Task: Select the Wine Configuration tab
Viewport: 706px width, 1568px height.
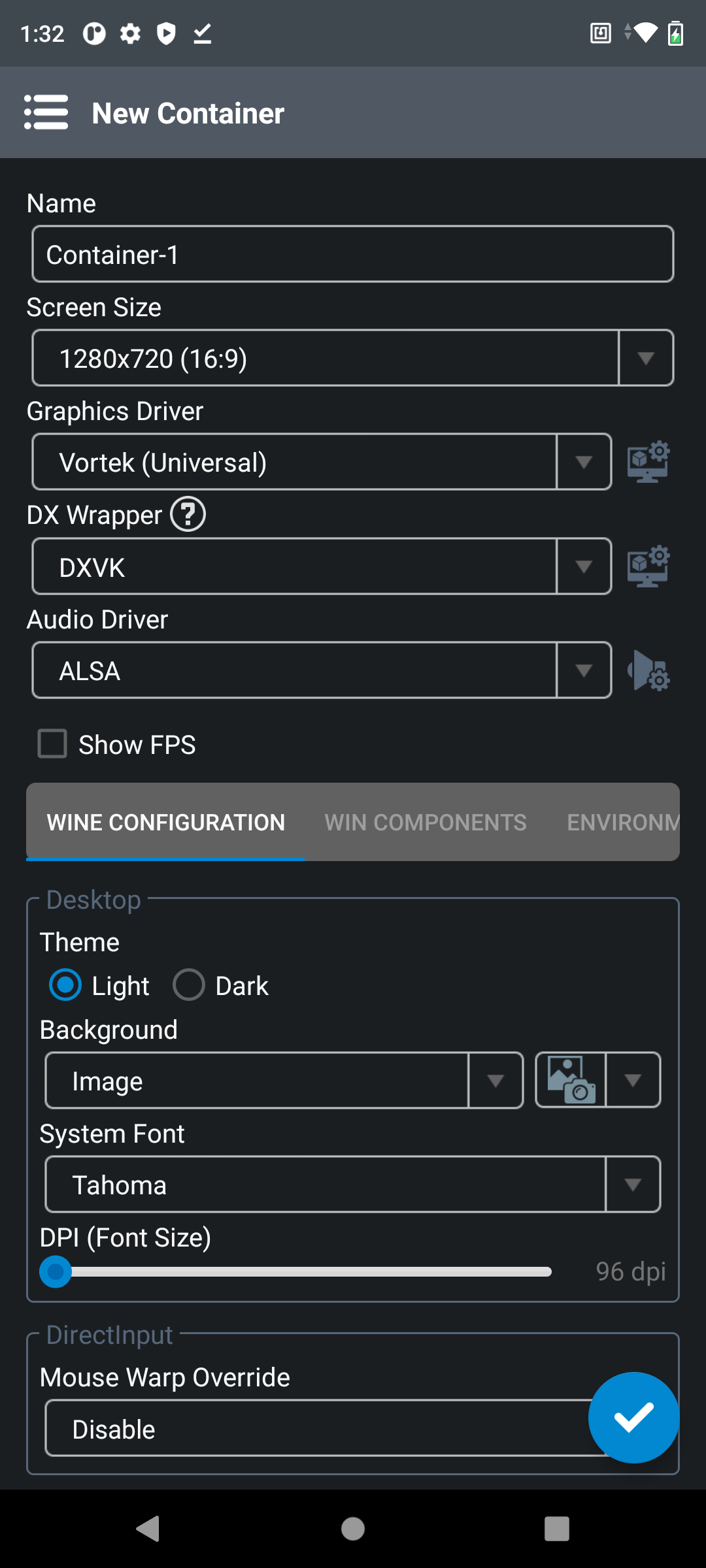Action: [166, 822]
